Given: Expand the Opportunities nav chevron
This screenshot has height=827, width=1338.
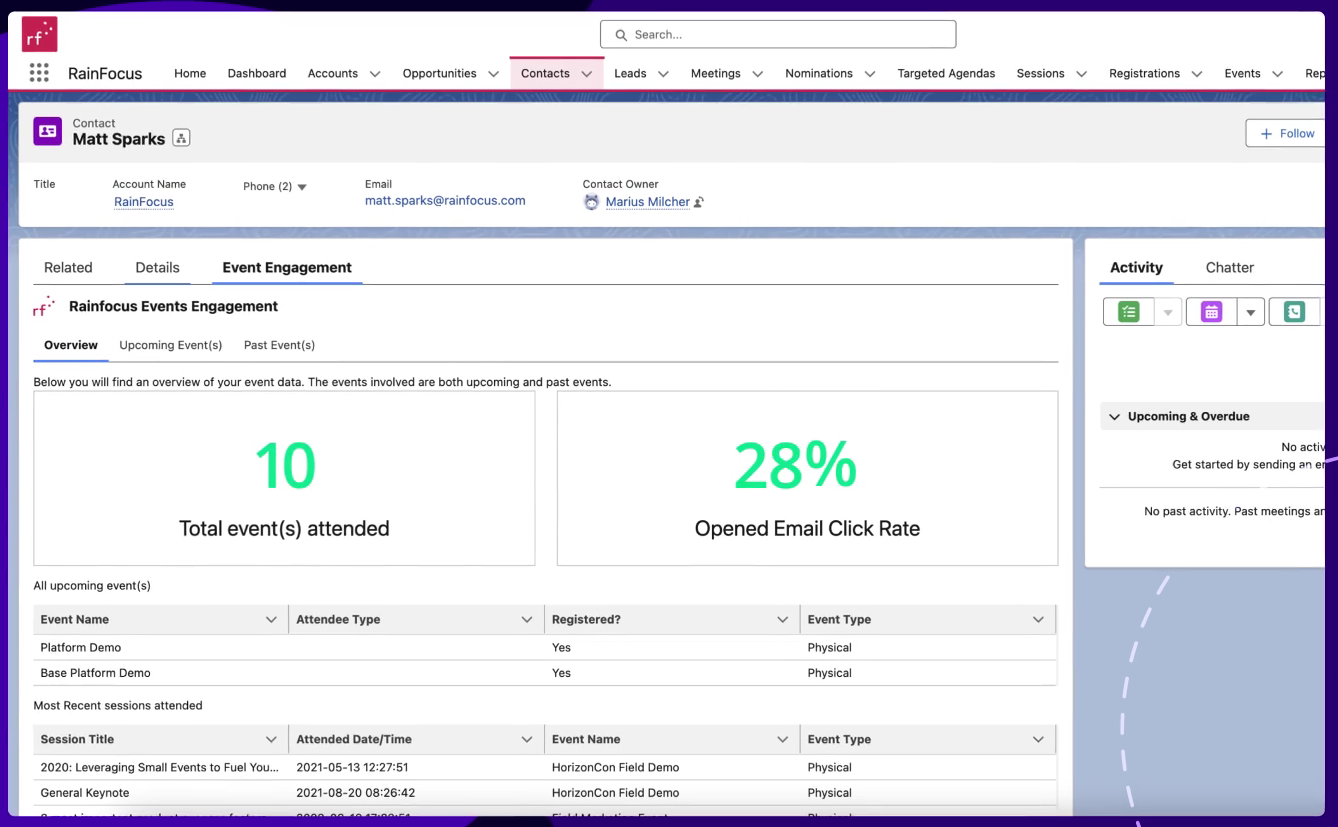Looking at the screenshot, I should (x=493, y=74).
